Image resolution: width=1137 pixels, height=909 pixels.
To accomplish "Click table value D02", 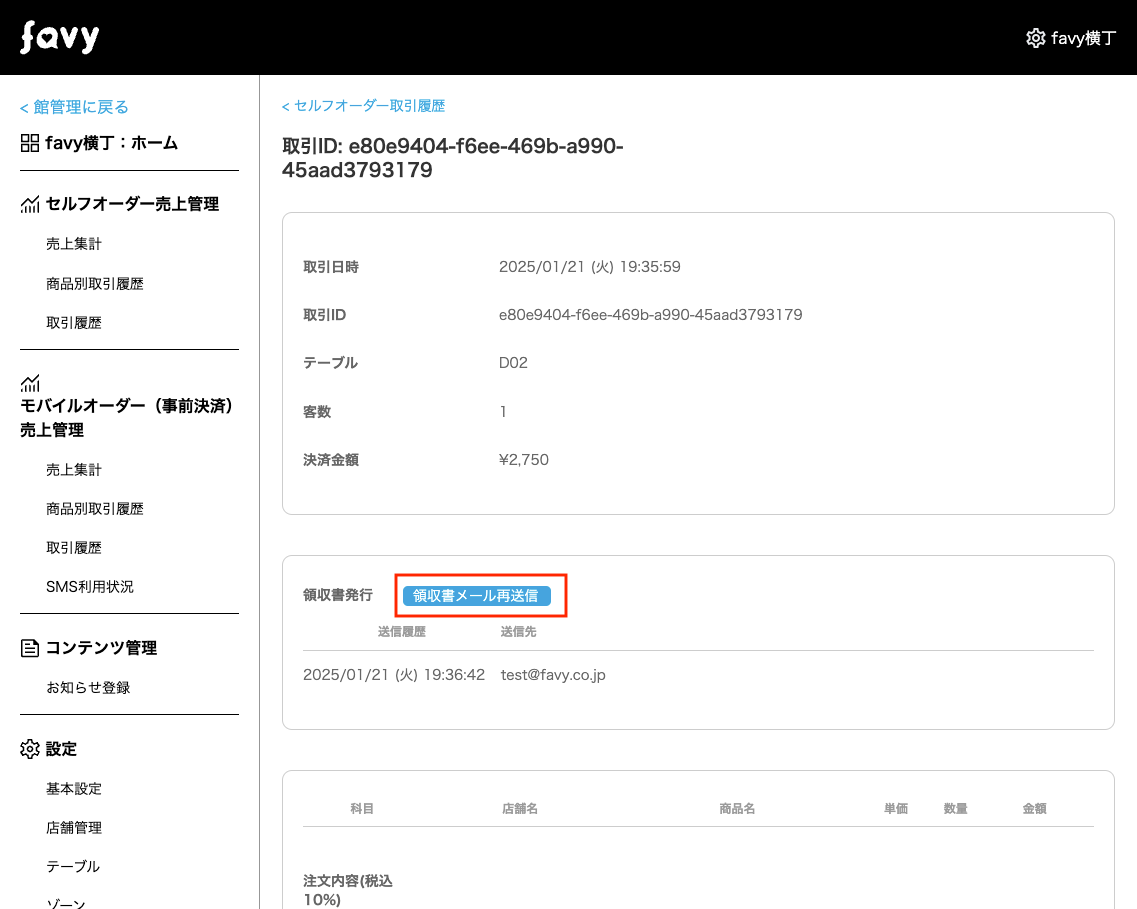I will [513, 362].
